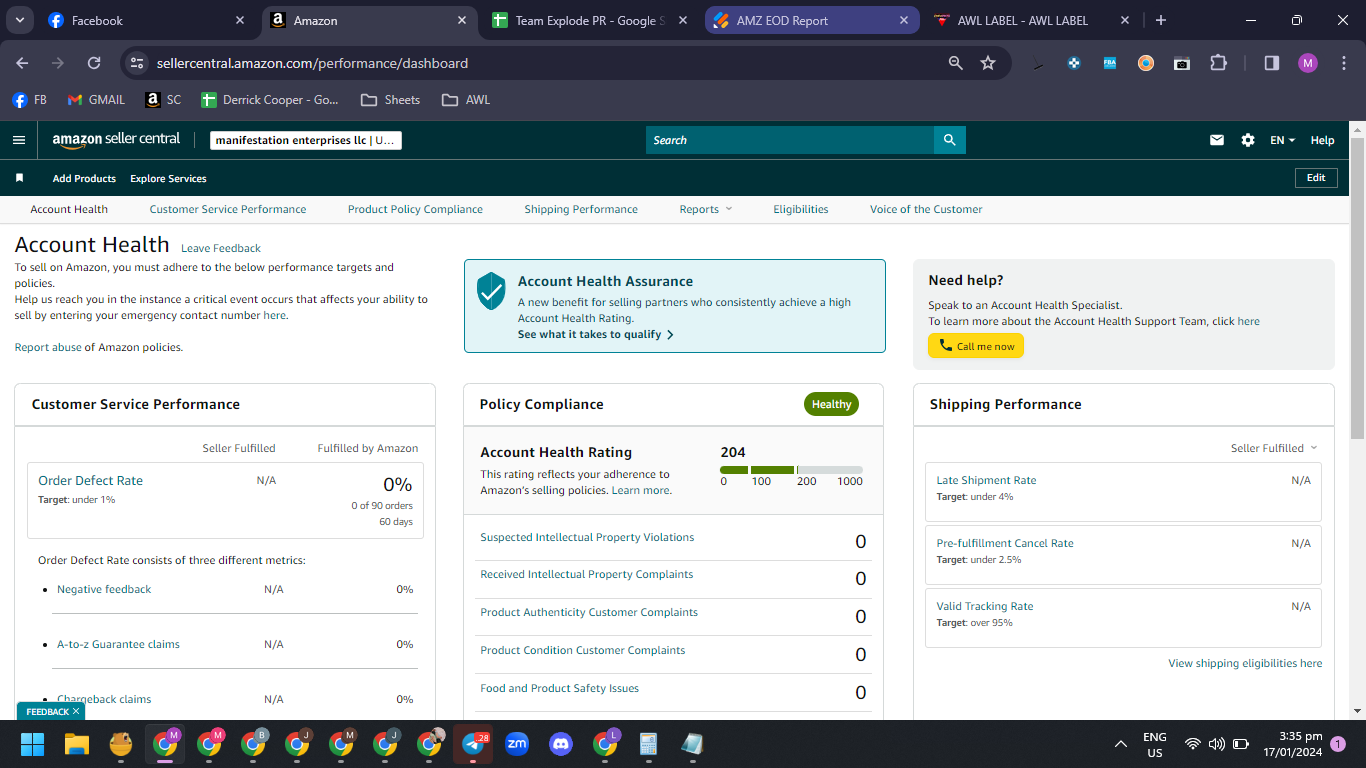Open Discord from the taskbar
Screen dimensions: 1366x768
pos(561,743)
